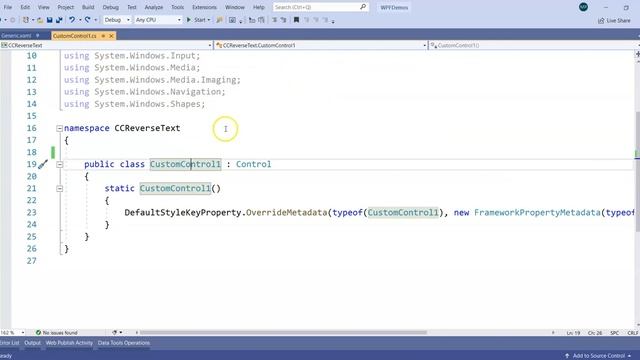Click the Control base class name
This screenshot has height=360, width=640.
coord(253,164)
